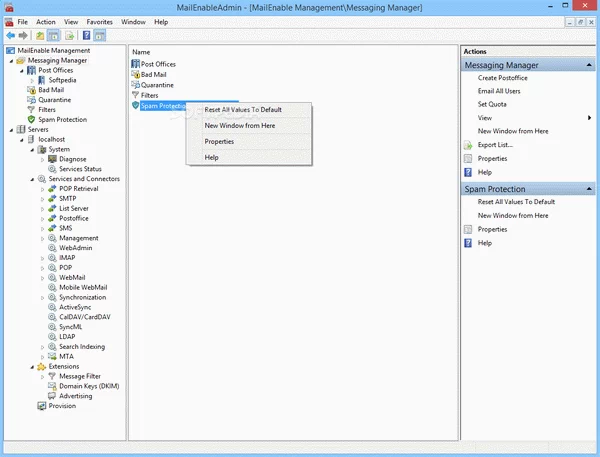Toggle the Show/Hide Action Pane toolbar icon

100,36
